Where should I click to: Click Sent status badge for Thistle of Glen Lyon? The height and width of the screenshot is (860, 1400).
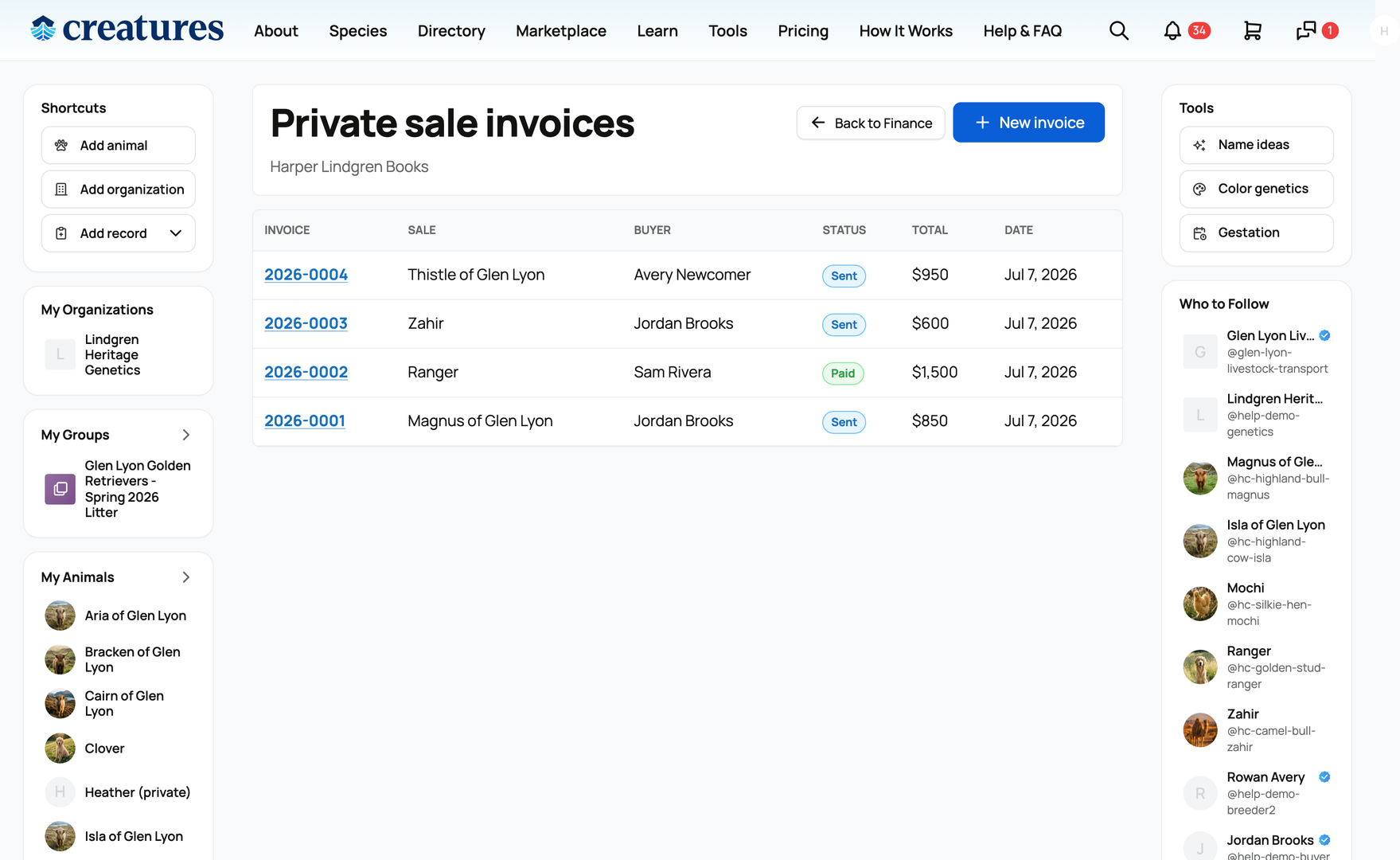coord(844,276)
